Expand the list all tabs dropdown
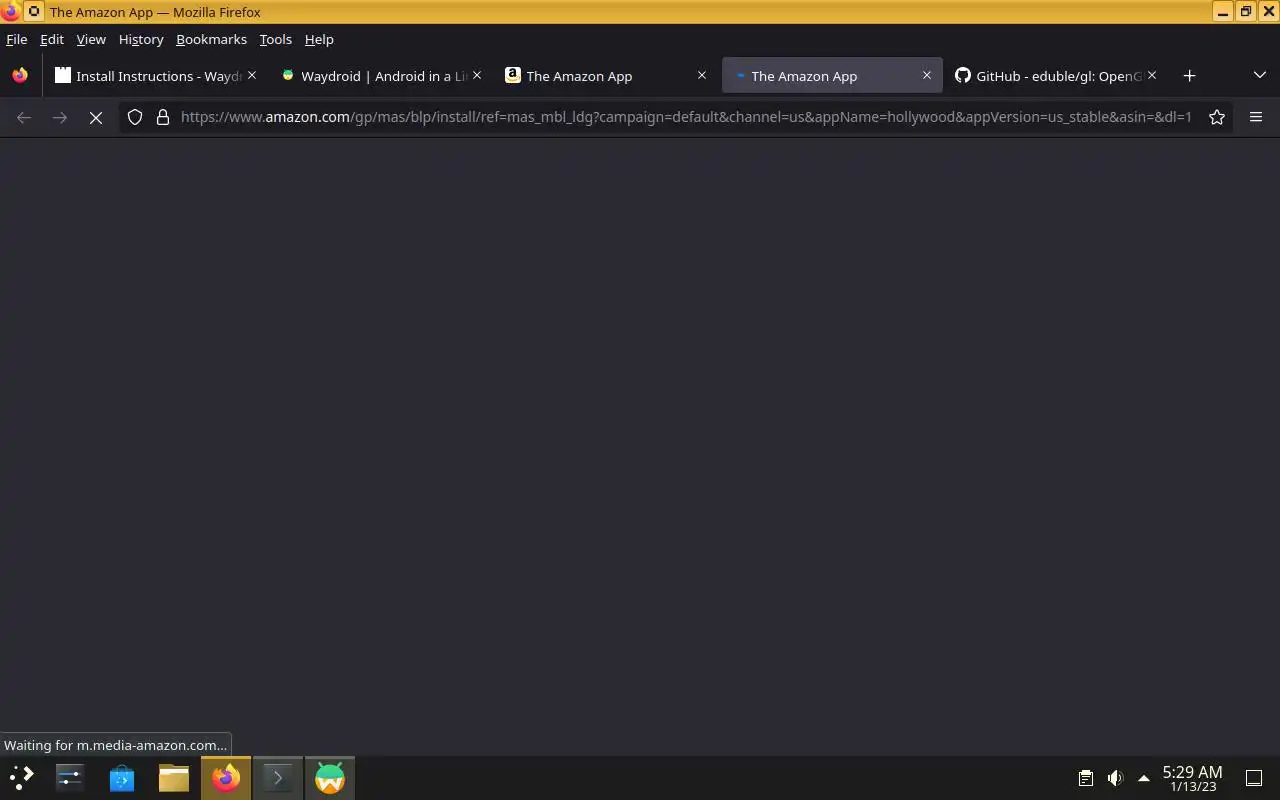This screenshot has width=1280, height=800. click(x=1260, y=76)
